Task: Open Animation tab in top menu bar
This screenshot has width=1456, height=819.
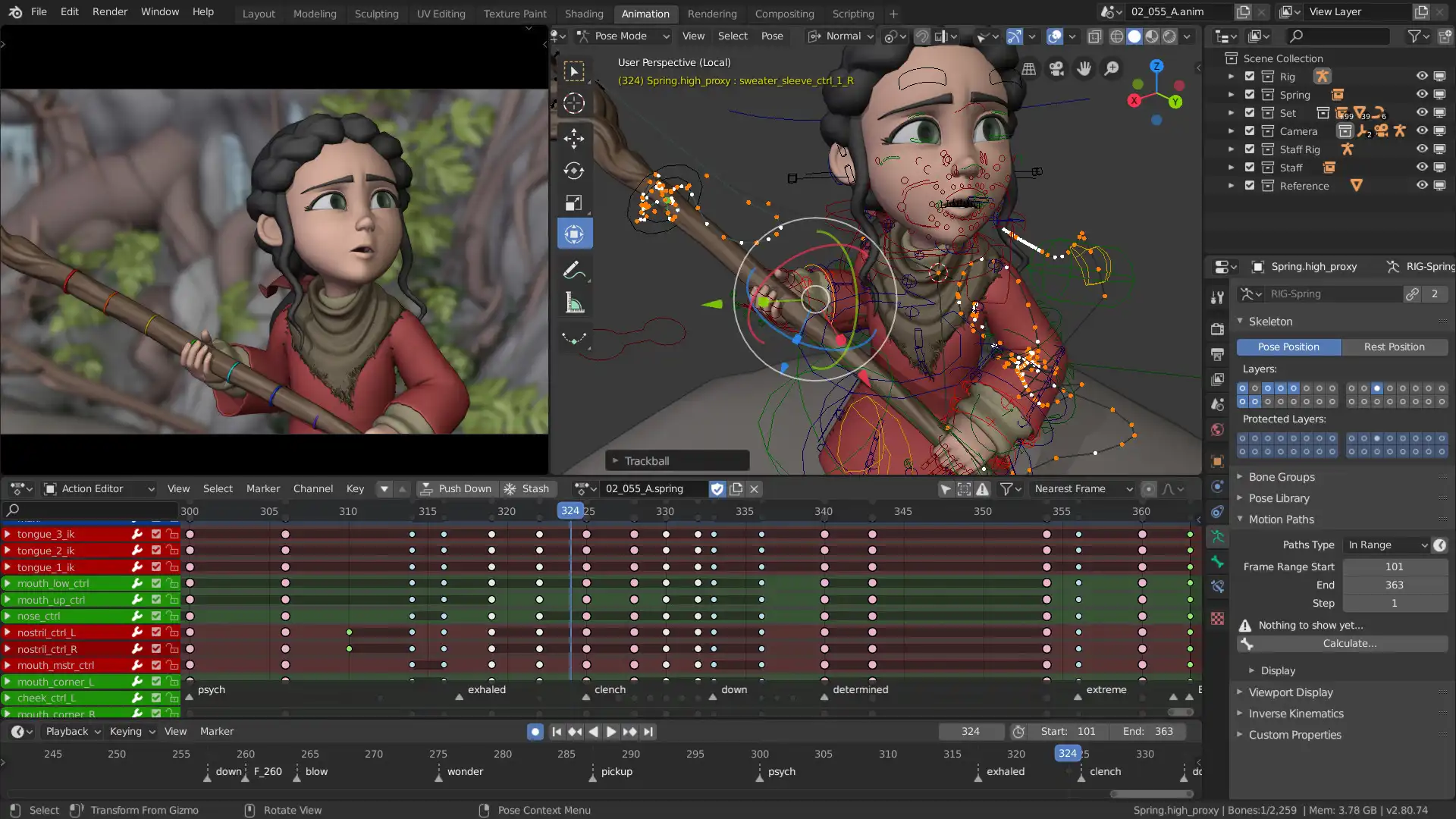Action: pos(645,13)
